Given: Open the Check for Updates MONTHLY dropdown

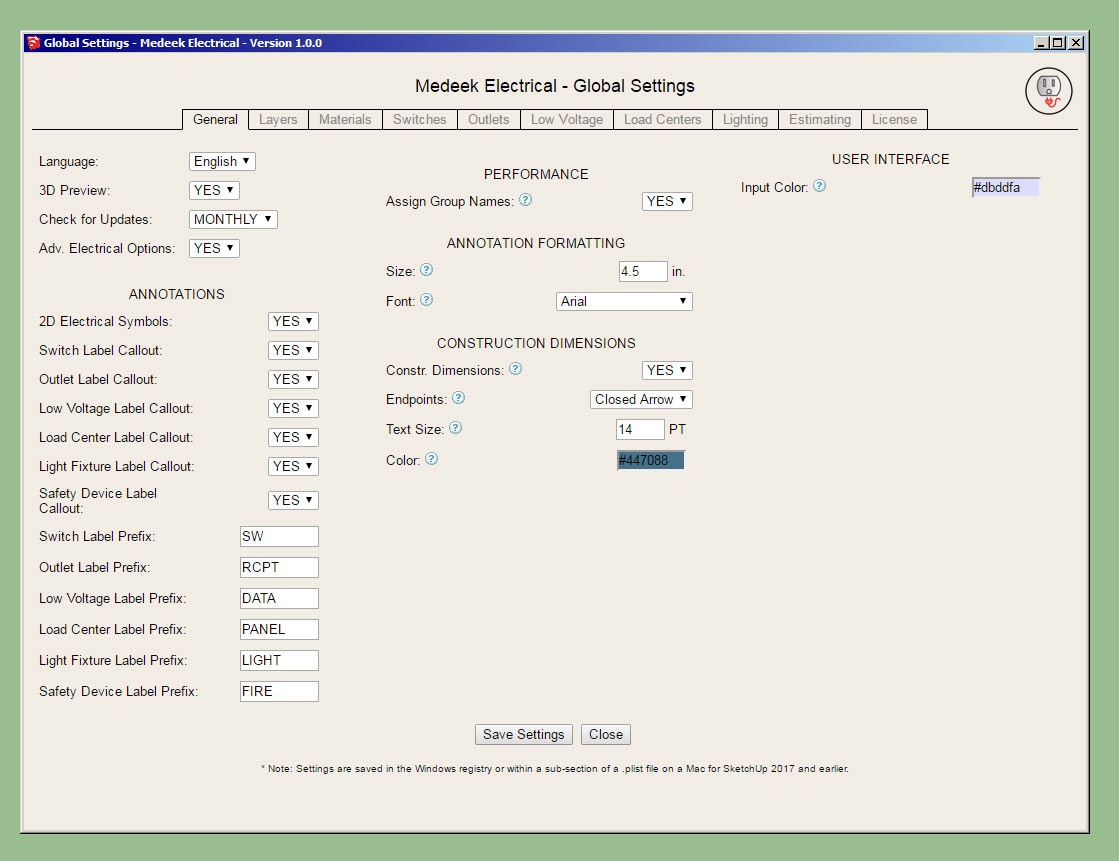Looking at the screenshot, I should (233, 219).
